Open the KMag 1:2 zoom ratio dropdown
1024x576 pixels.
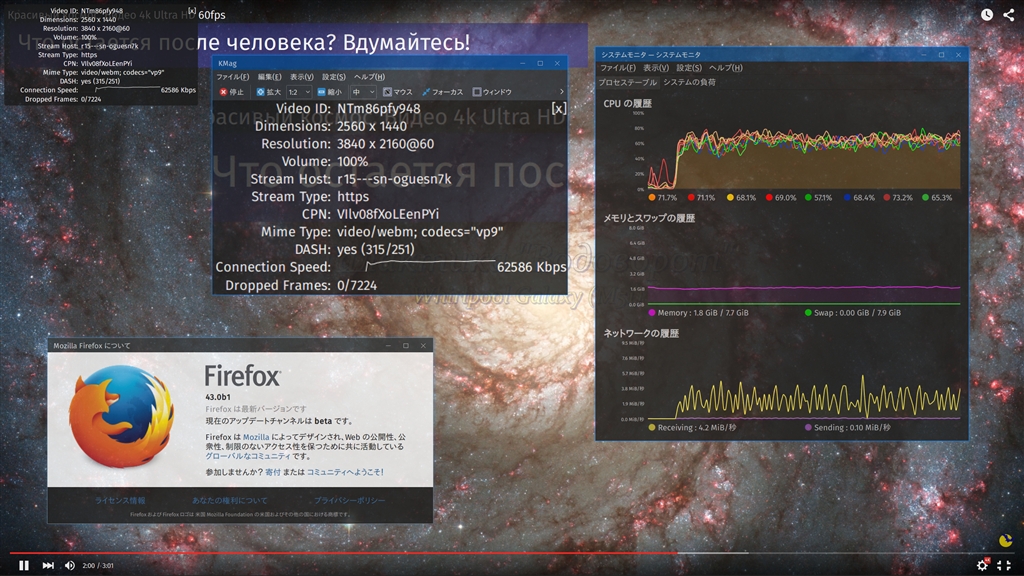pyautogui.click(x=299, y=92)
